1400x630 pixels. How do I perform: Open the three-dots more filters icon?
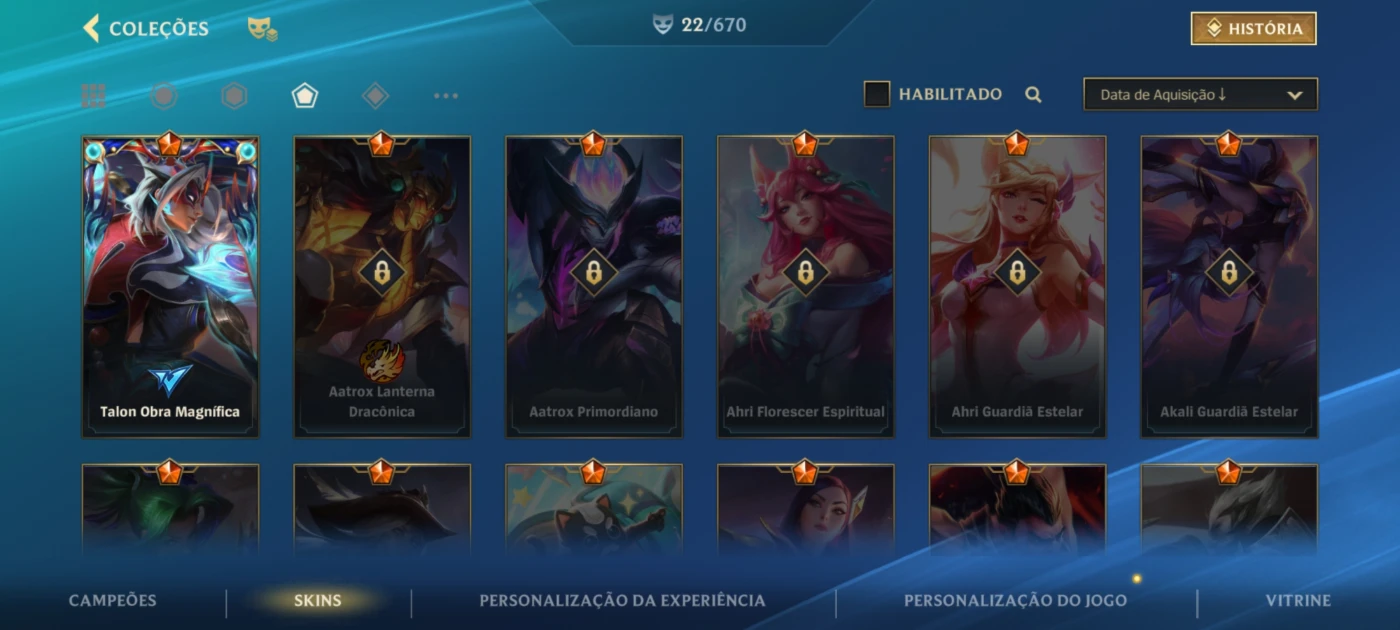446,96
